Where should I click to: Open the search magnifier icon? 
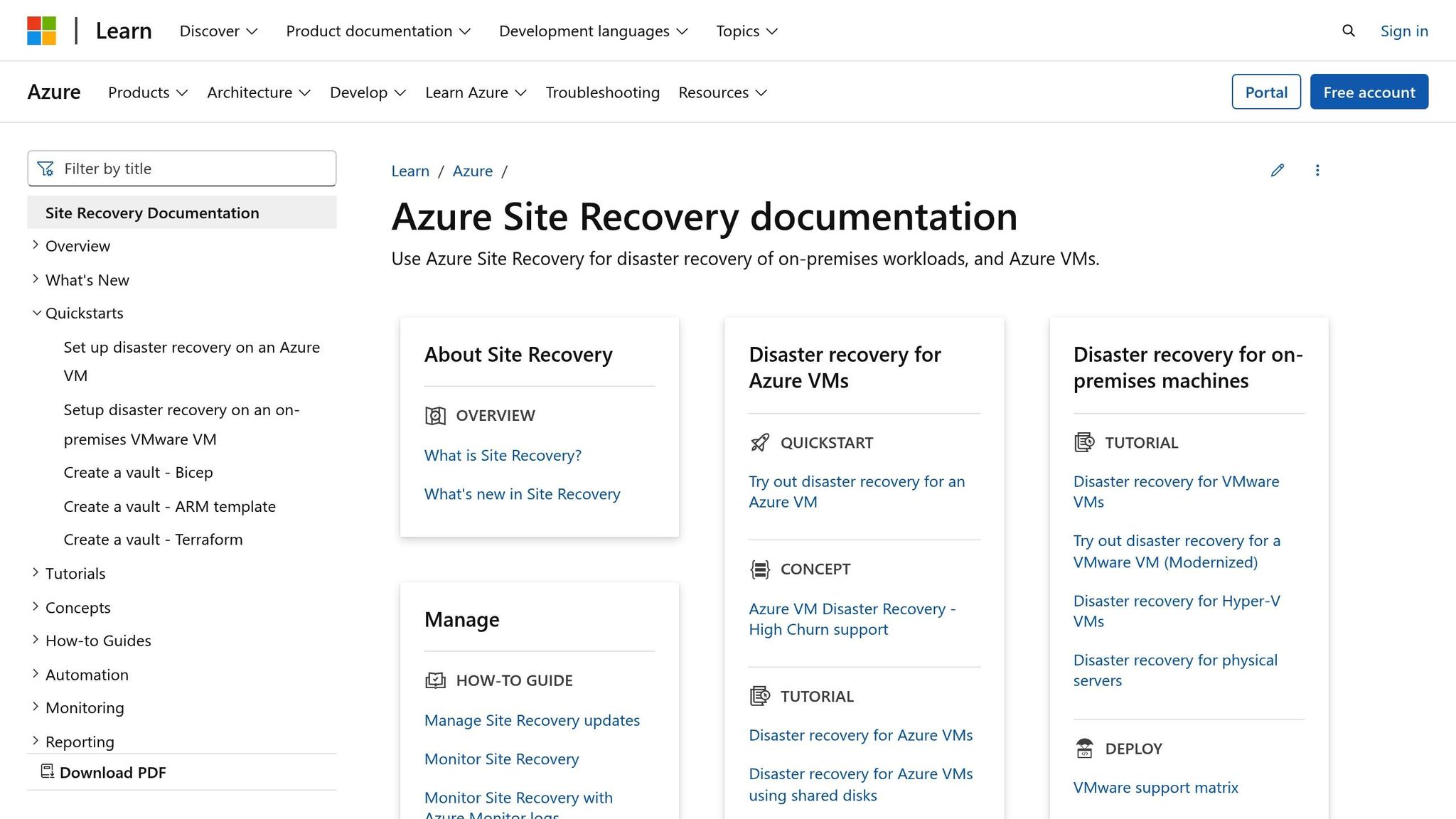1348,31
